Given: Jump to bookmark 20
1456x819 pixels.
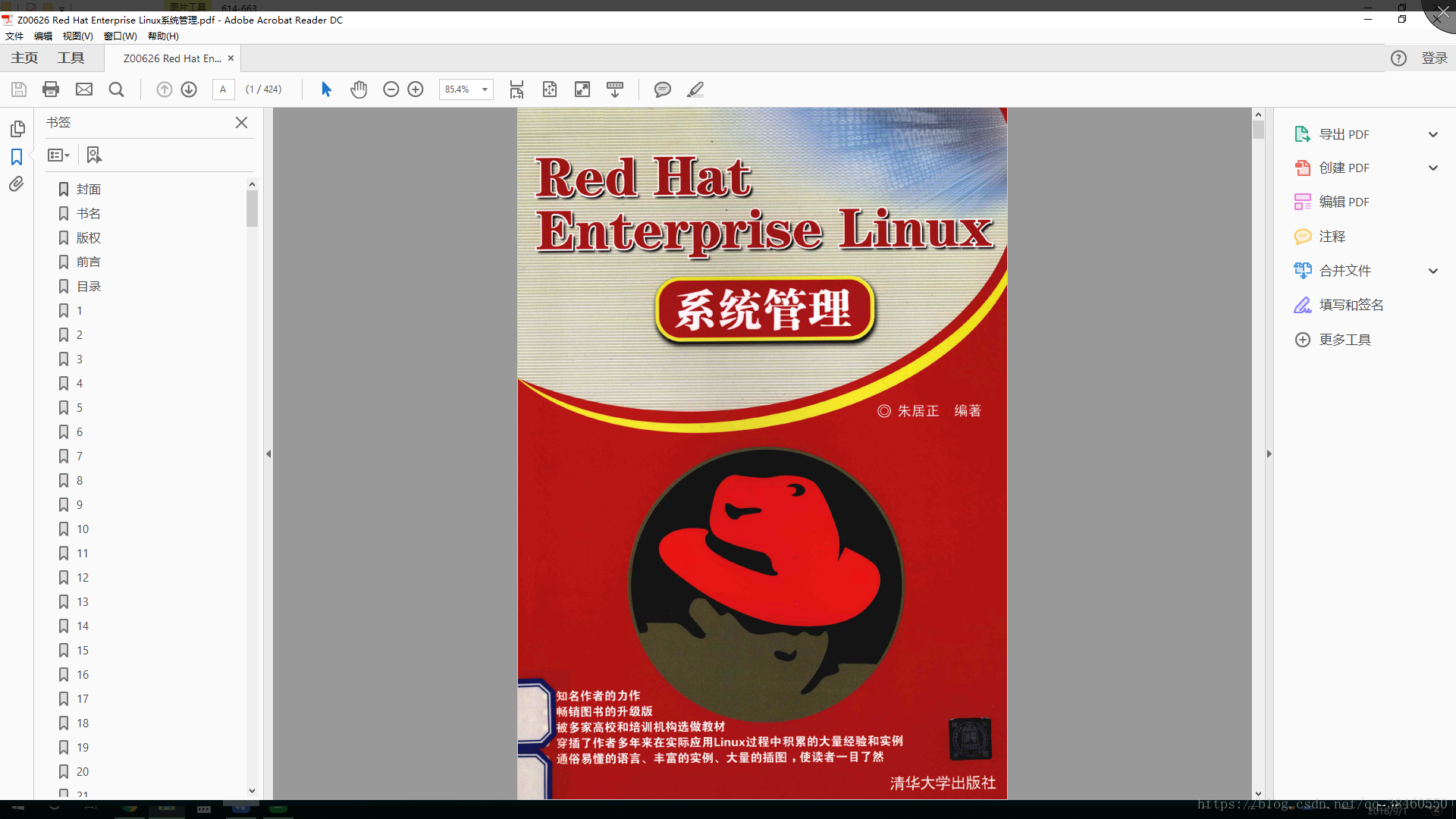Looking at the screenshot, I should coord(83,772).
